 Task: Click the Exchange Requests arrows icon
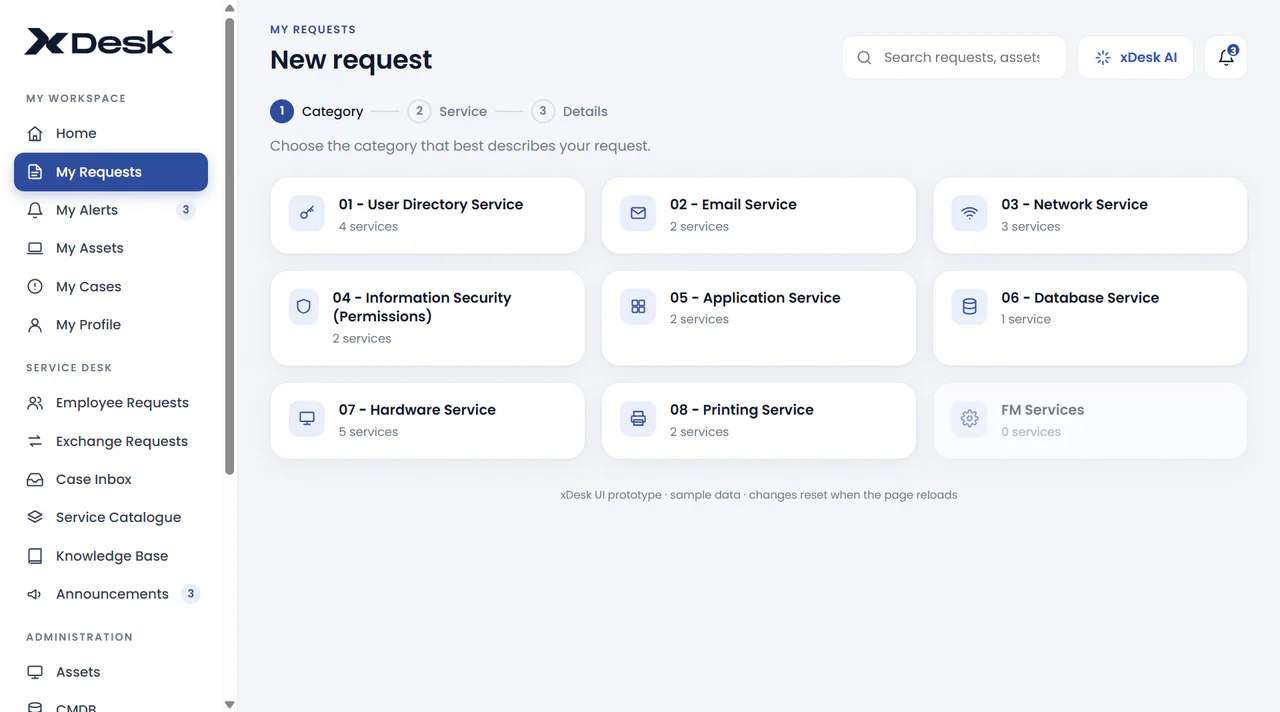tap(35, 441)
